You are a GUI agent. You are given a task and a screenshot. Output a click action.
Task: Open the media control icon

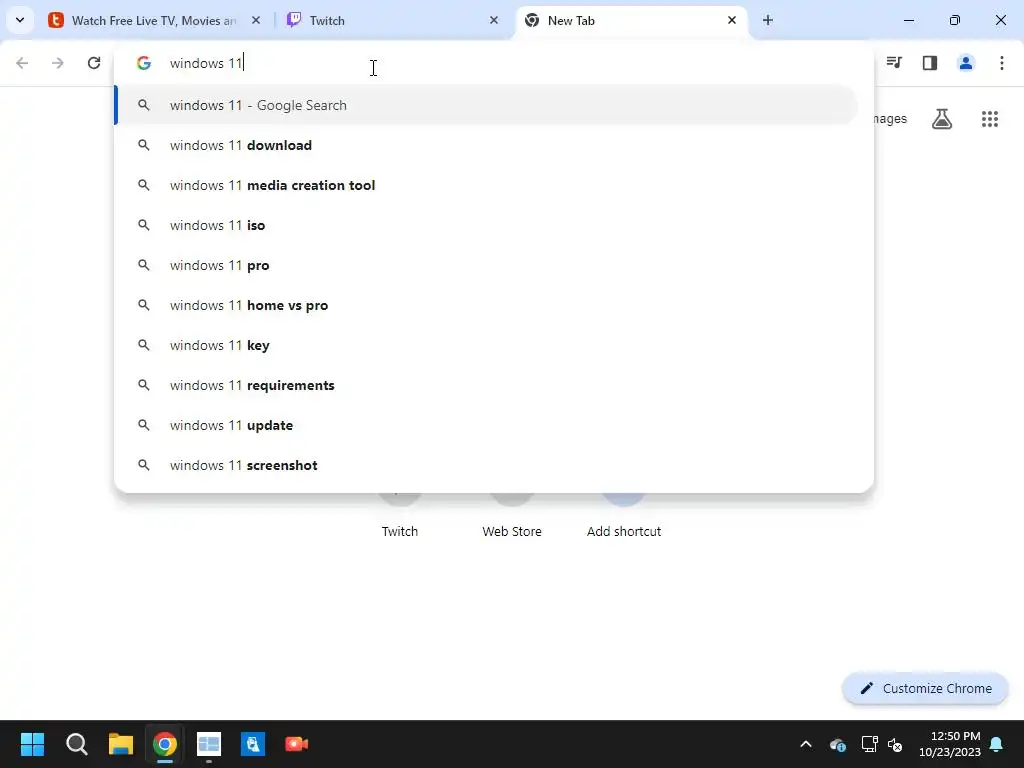click(894, 63)
